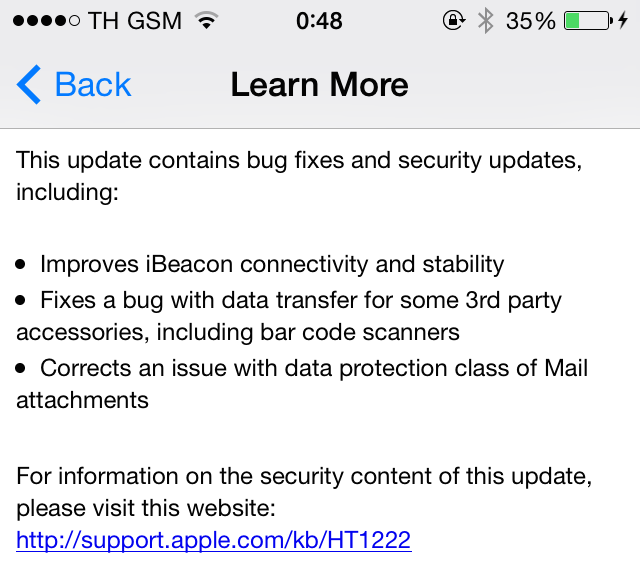Tap the battery level icon
This screenshot has width=640, height=564.
point(588,20)
